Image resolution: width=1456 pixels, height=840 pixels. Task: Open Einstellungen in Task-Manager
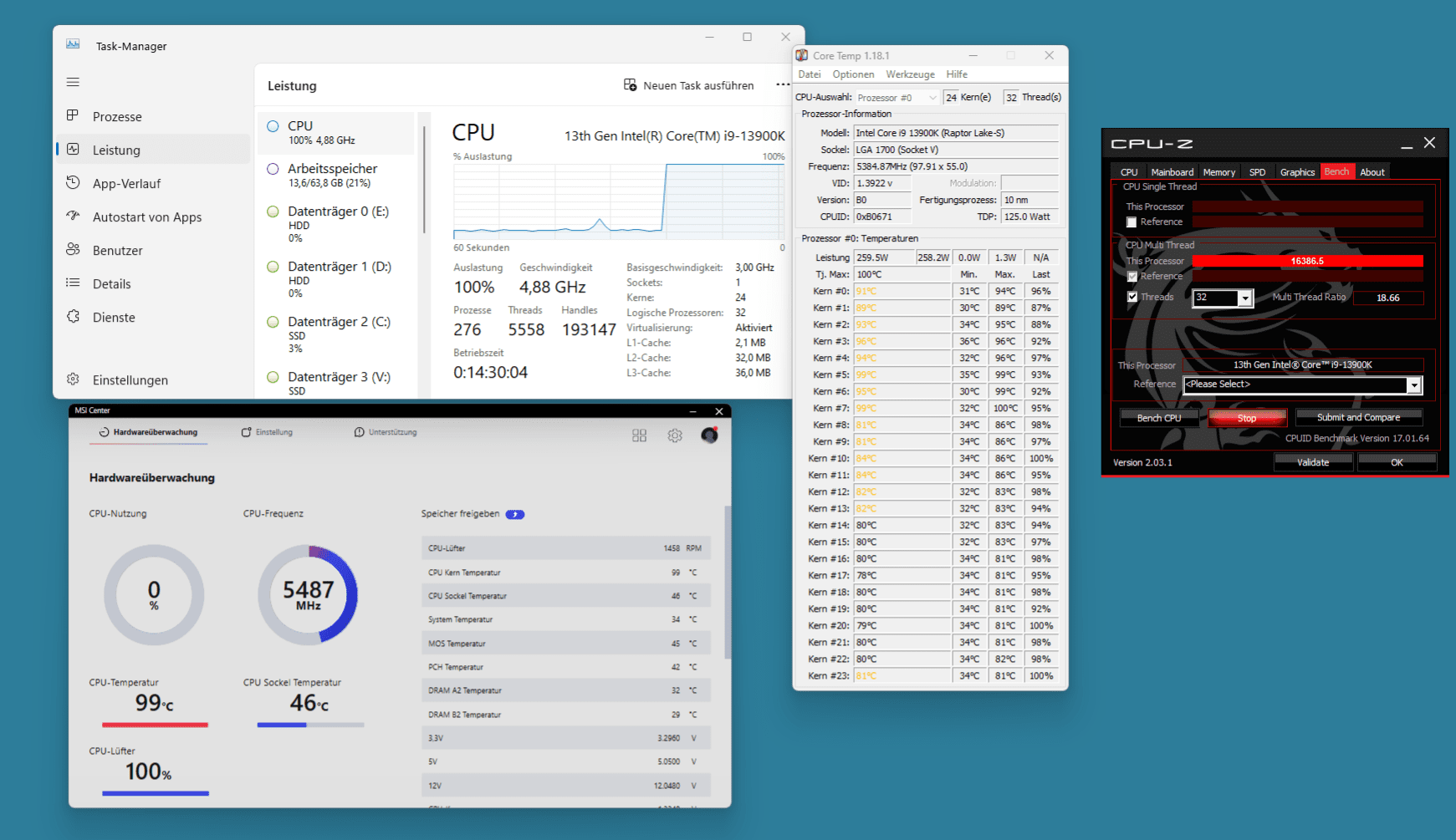(153, 379)
